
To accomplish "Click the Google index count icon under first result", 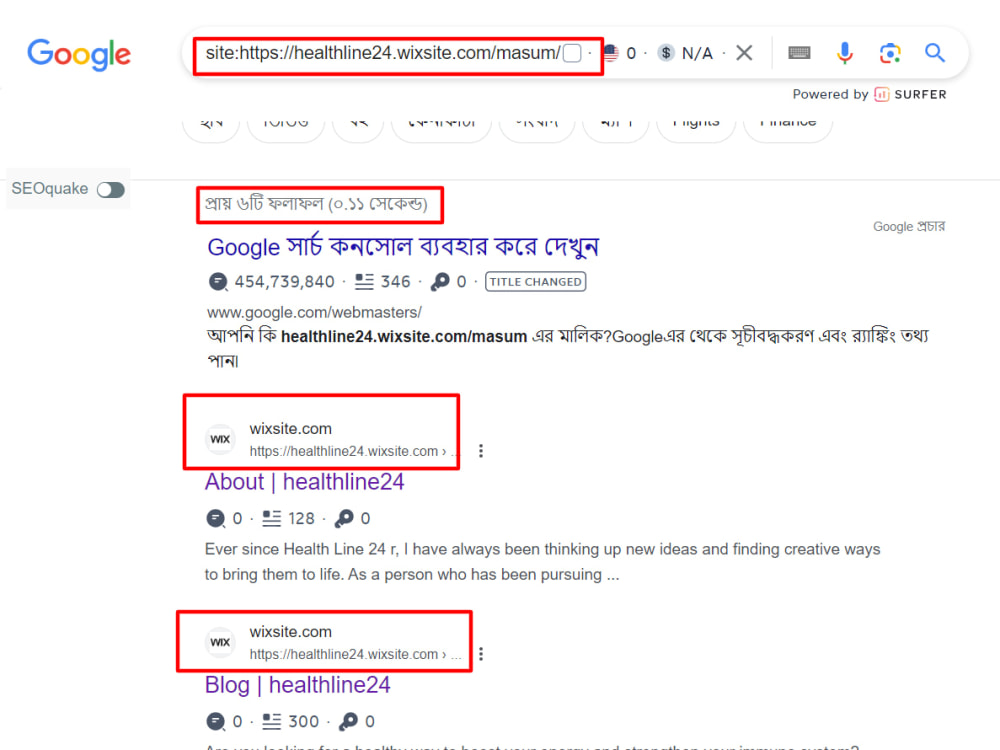I will (x=218, y=281).
